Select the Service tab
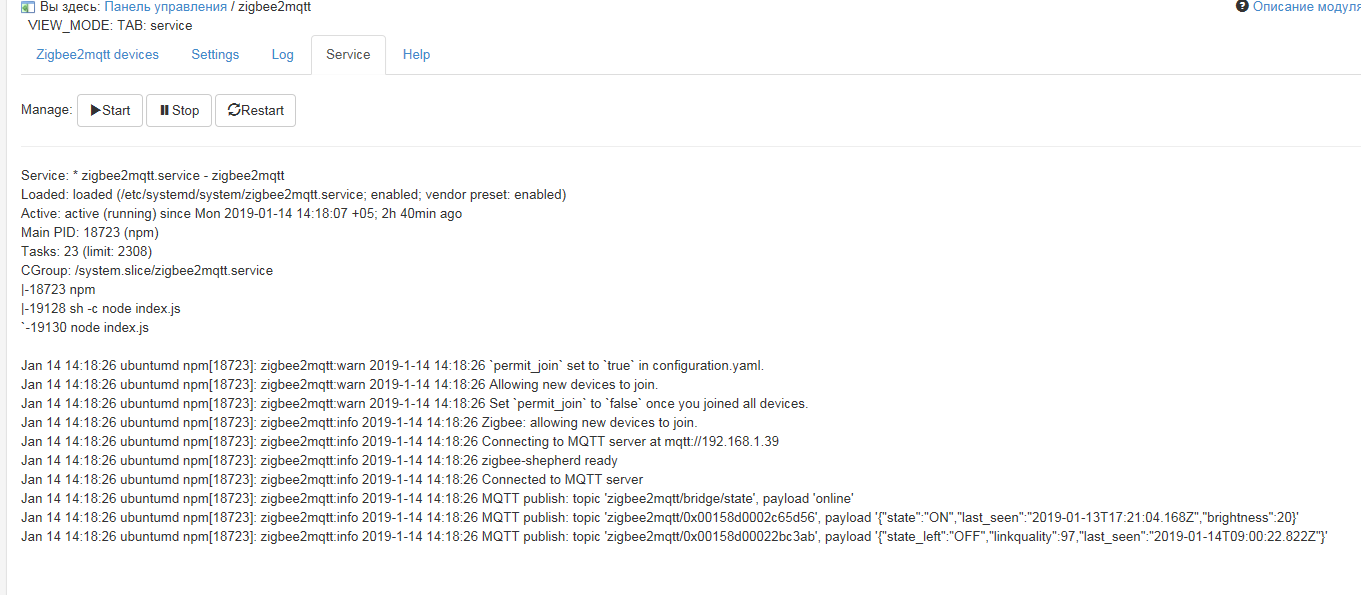The image size is (1361, 595). pyautogui.click(x=348, y=55)
